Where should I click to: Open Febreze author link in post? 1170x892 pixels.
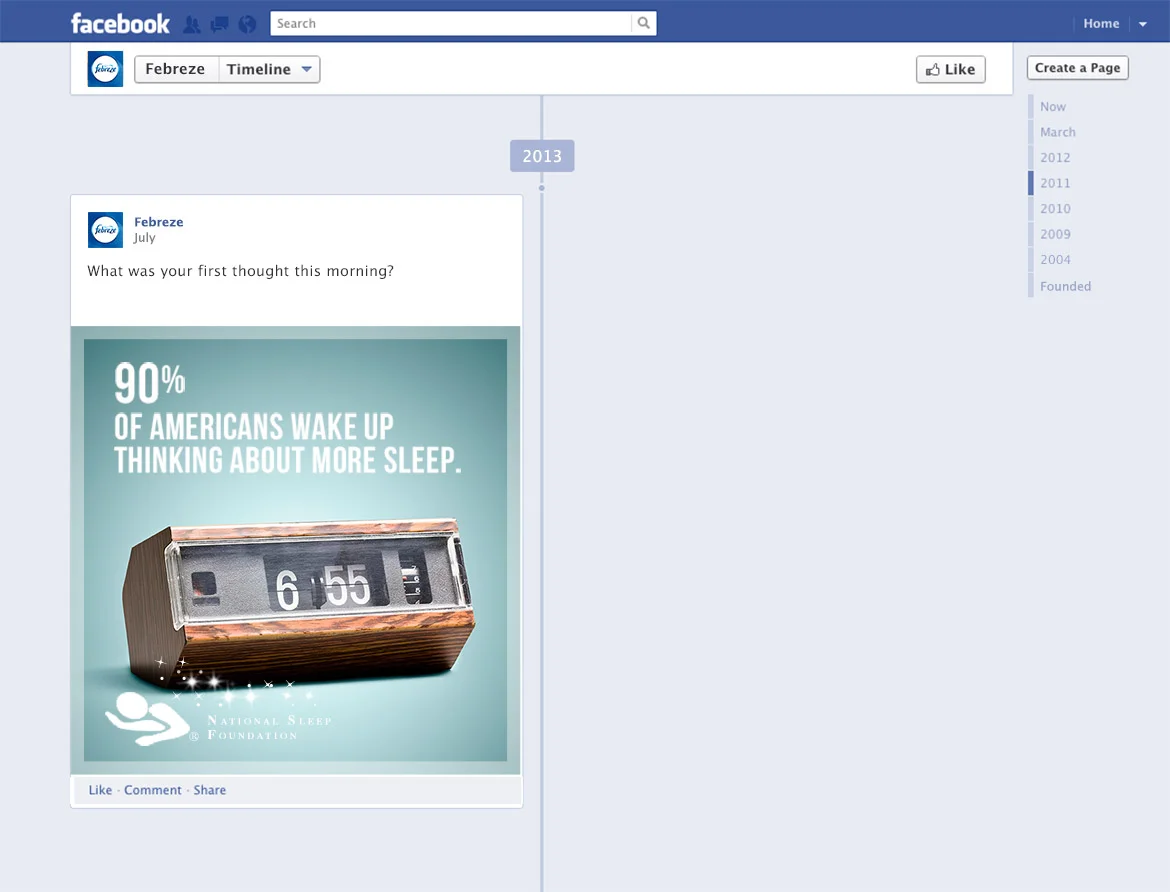[x=158, y=222]
